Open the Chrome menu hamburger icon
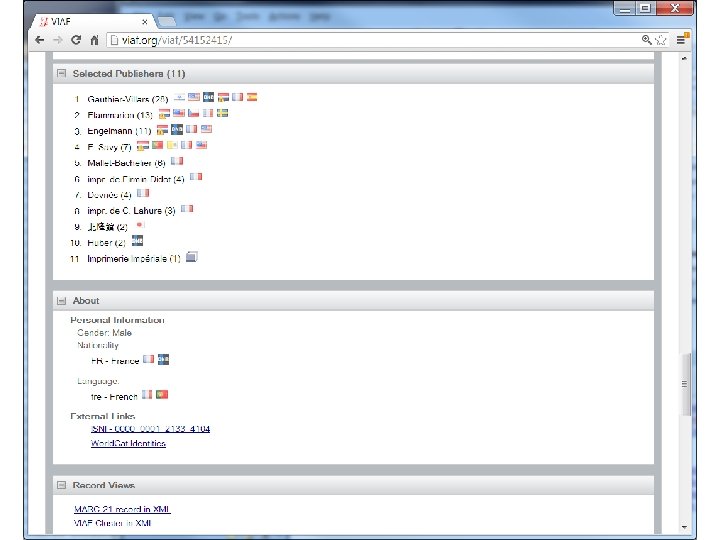Screen dimensions: 720x540 coord(681,40)
